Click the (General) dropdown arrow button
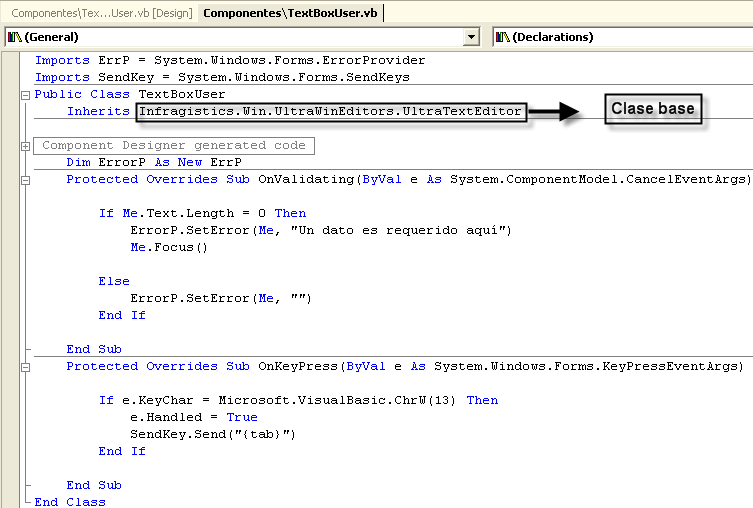 (472, 37)
